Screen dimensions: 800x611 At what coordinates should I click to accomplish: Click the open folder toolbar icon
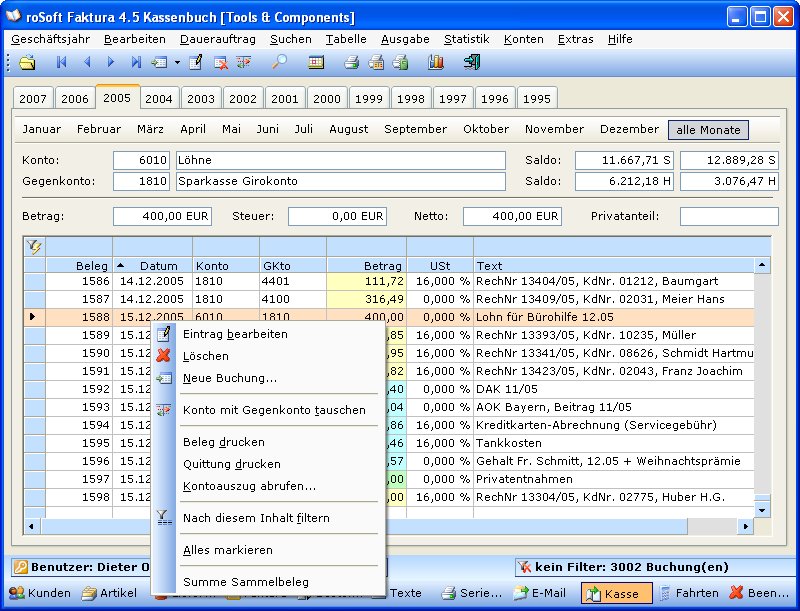[27, 63]
